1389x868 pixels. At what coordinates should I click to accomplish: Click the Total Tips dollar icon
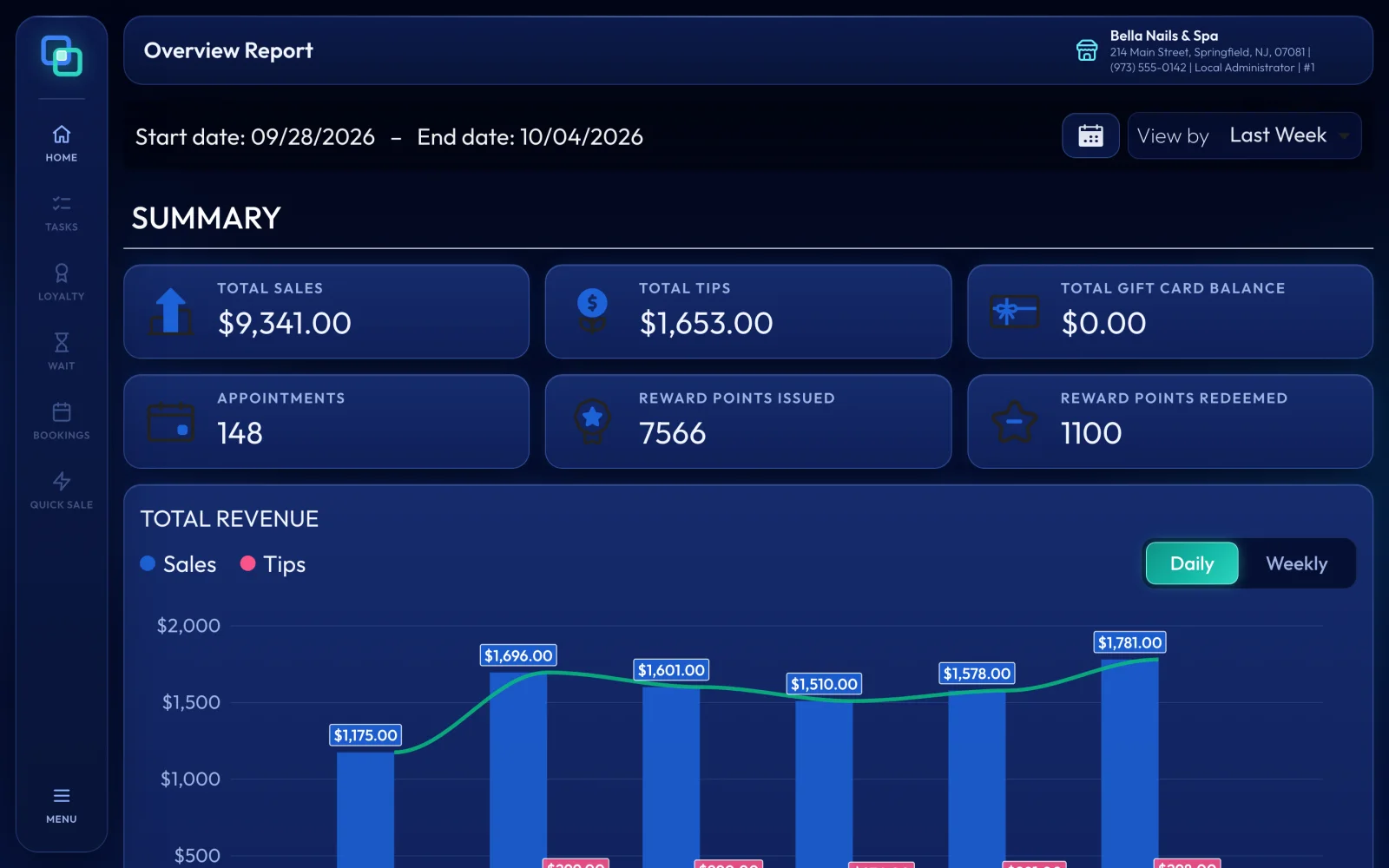592,311
